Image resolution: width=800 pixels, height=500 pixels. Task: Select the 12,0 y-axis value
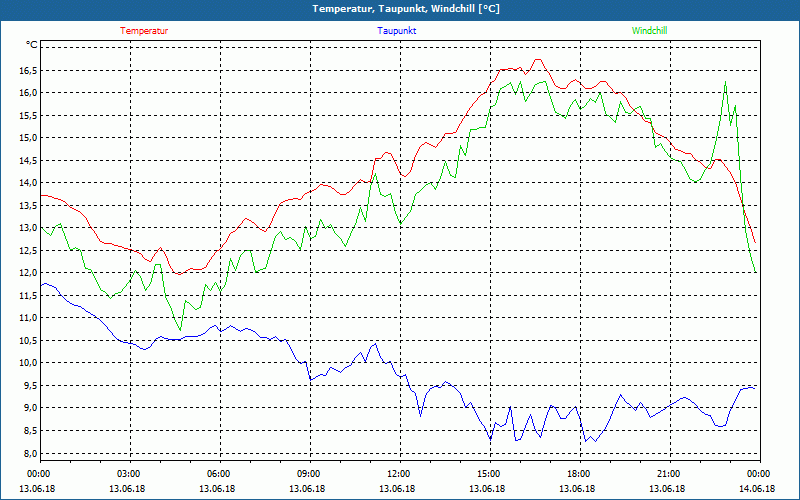(x=28, y=272)
